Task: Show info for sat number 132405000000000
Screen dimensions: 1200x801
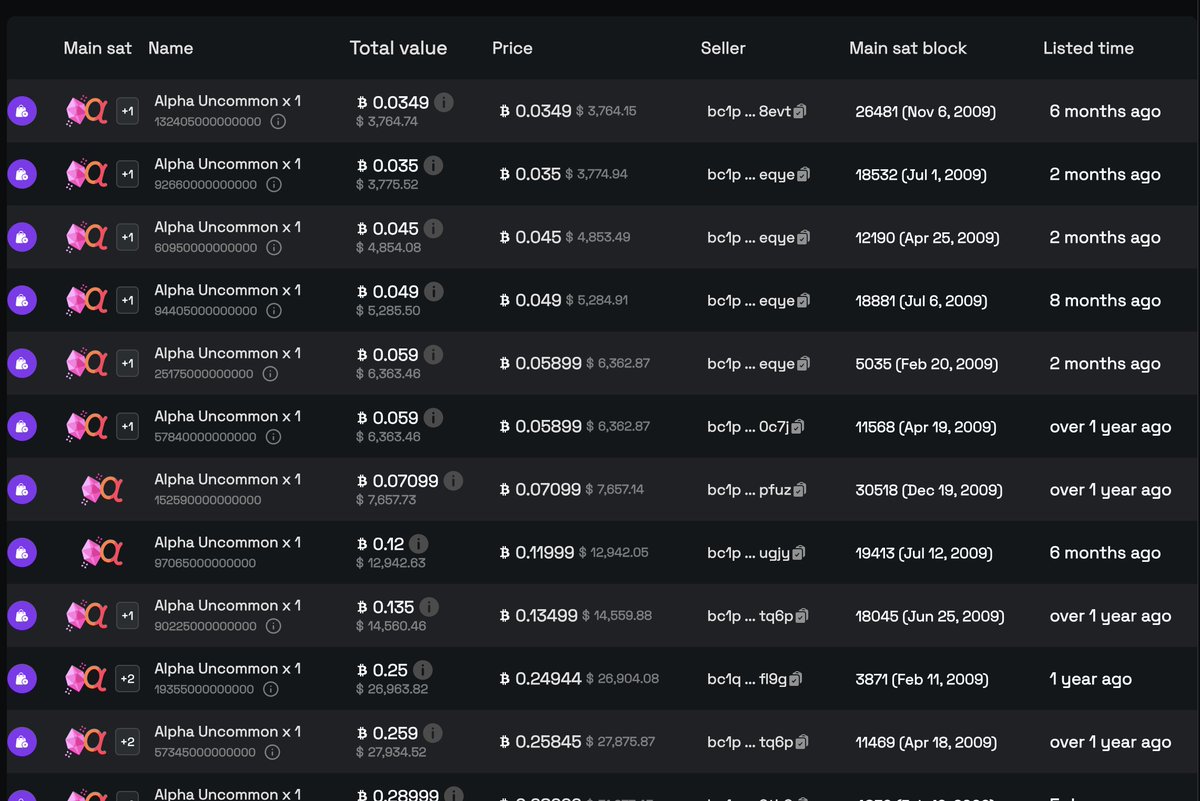Action: (278, 121)
